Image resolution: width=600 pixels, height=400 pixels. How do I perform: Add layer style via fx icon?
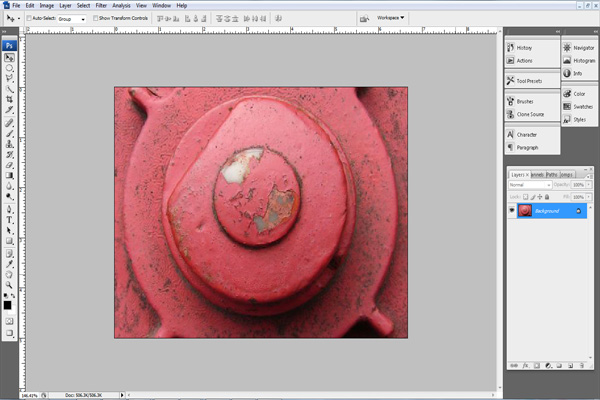coord(526,366)
